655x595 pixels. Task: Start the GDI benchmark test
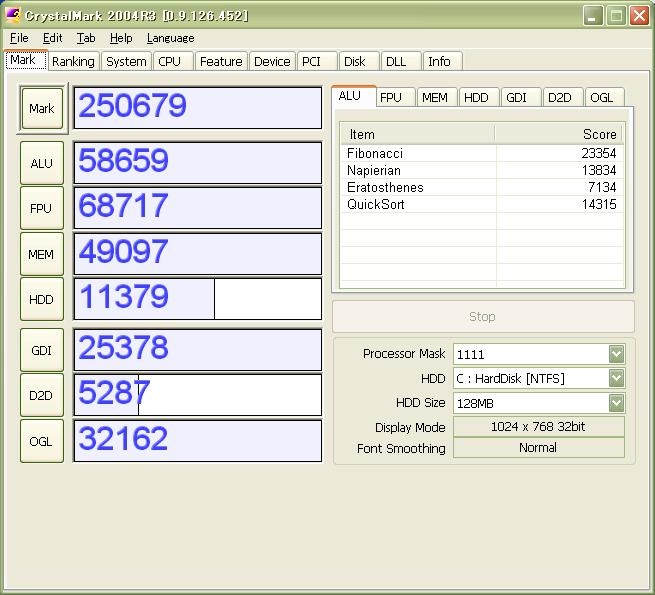click(41, 350)
